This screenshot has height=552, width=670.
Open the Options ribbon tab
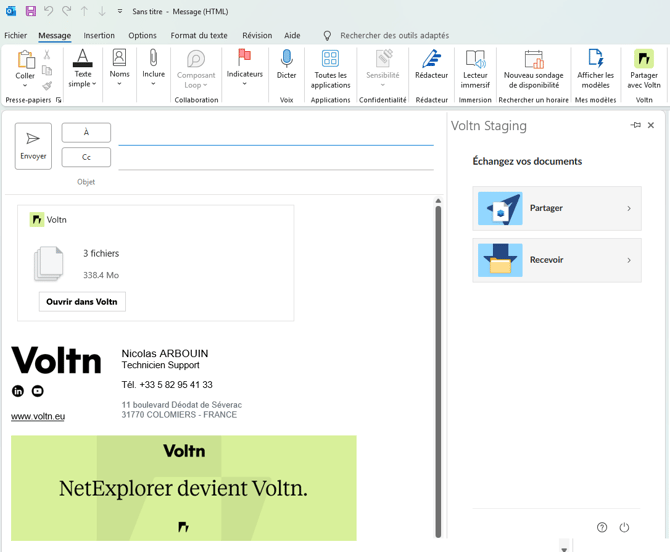(142, 35)
